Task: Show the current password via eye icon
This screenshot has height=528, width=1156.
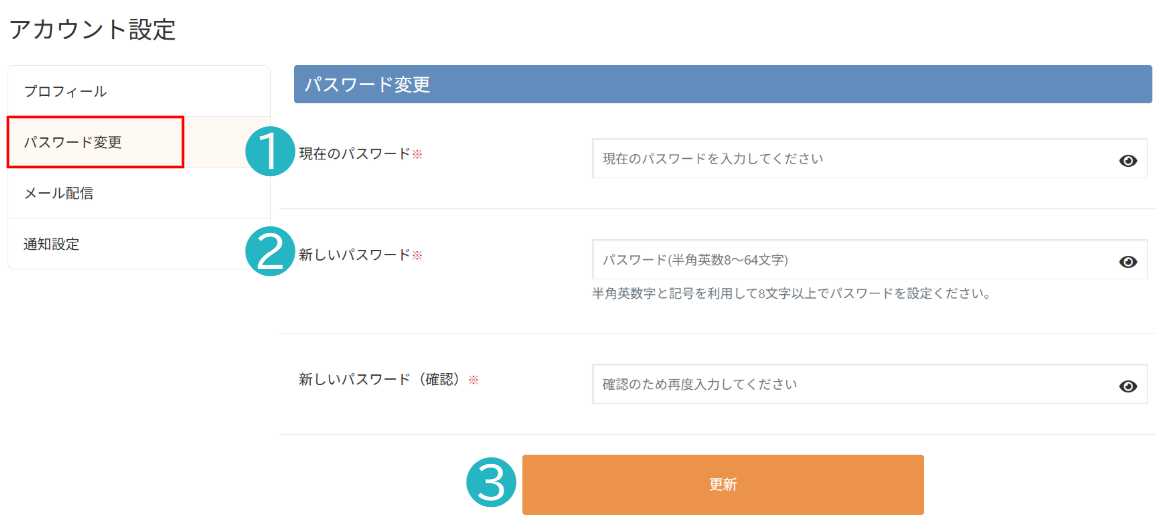Action: (x=1128, y=161)
